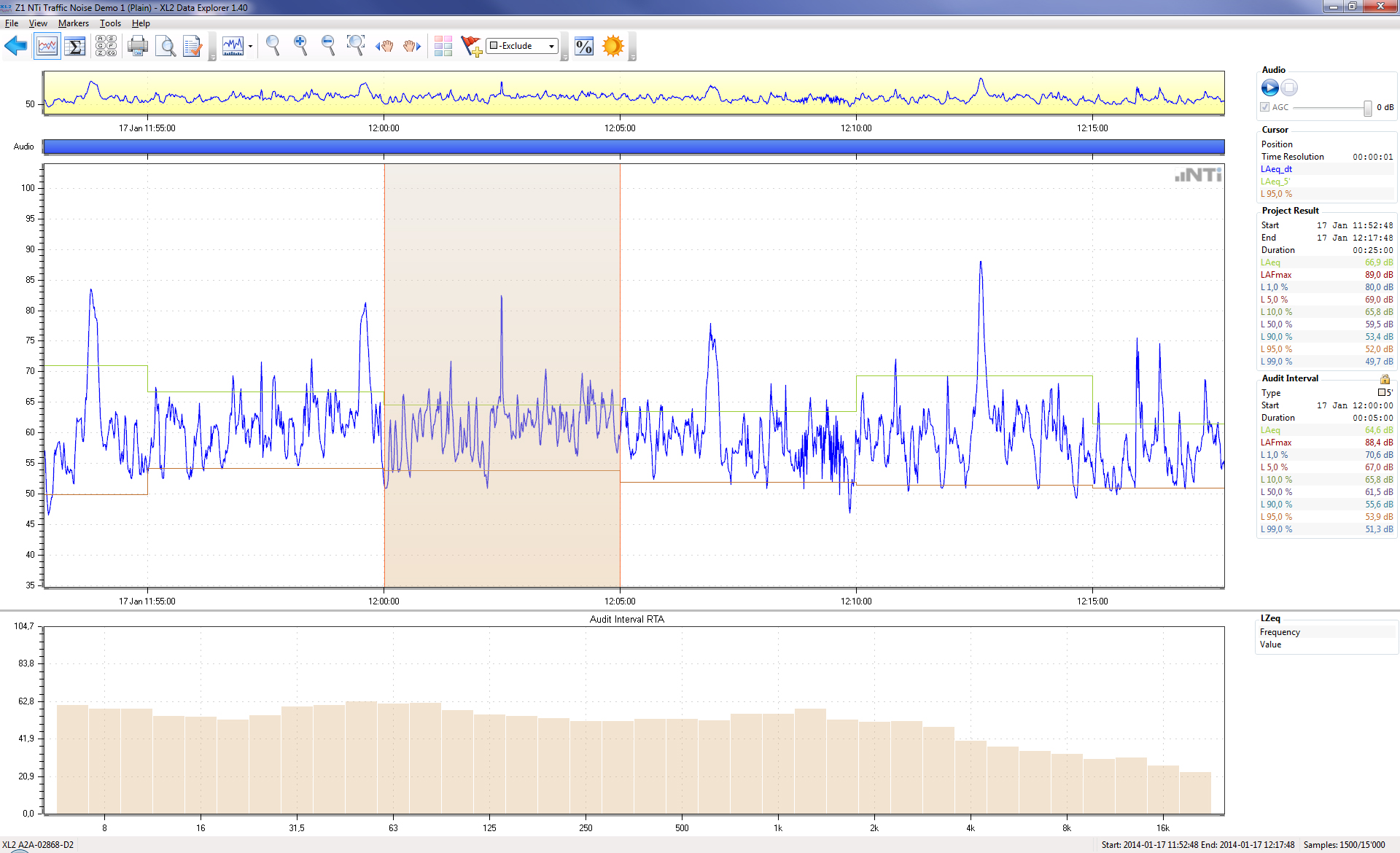Click the audio volume gain slider

[x=1367, y=108]
